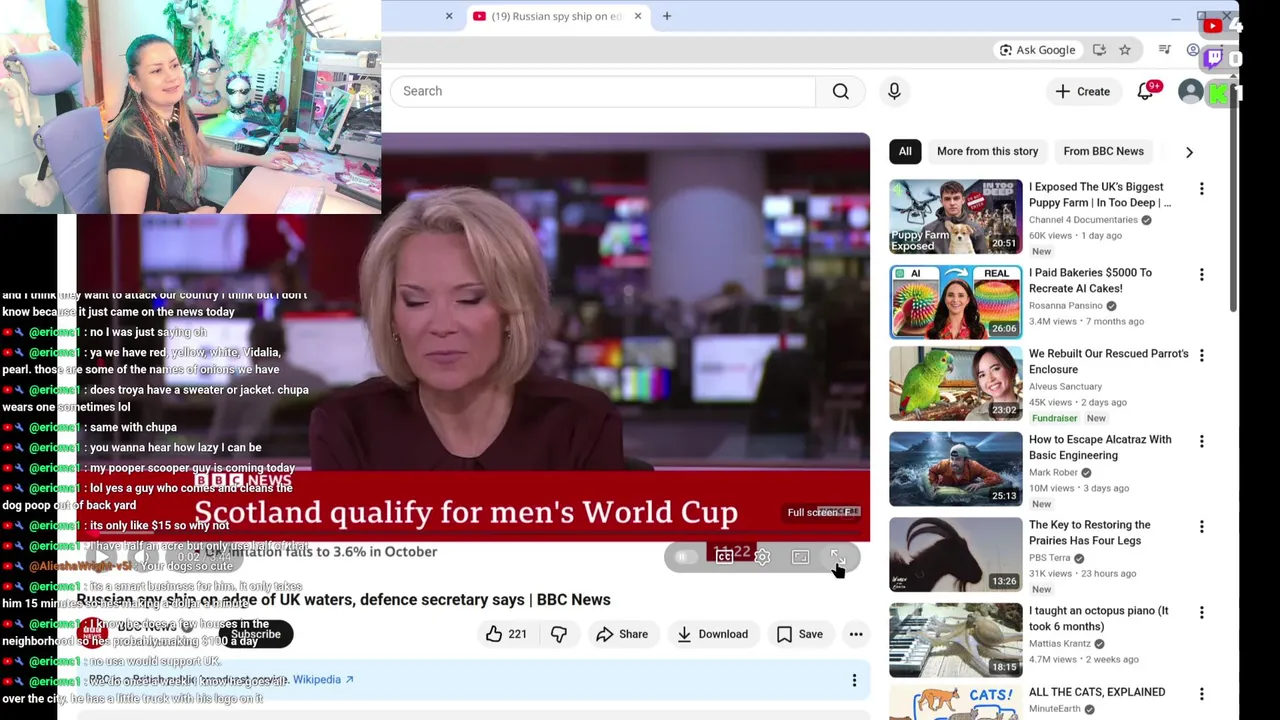Select the More from this story chip
This screenshot has height=720, width=1280.
pos(987,151)
